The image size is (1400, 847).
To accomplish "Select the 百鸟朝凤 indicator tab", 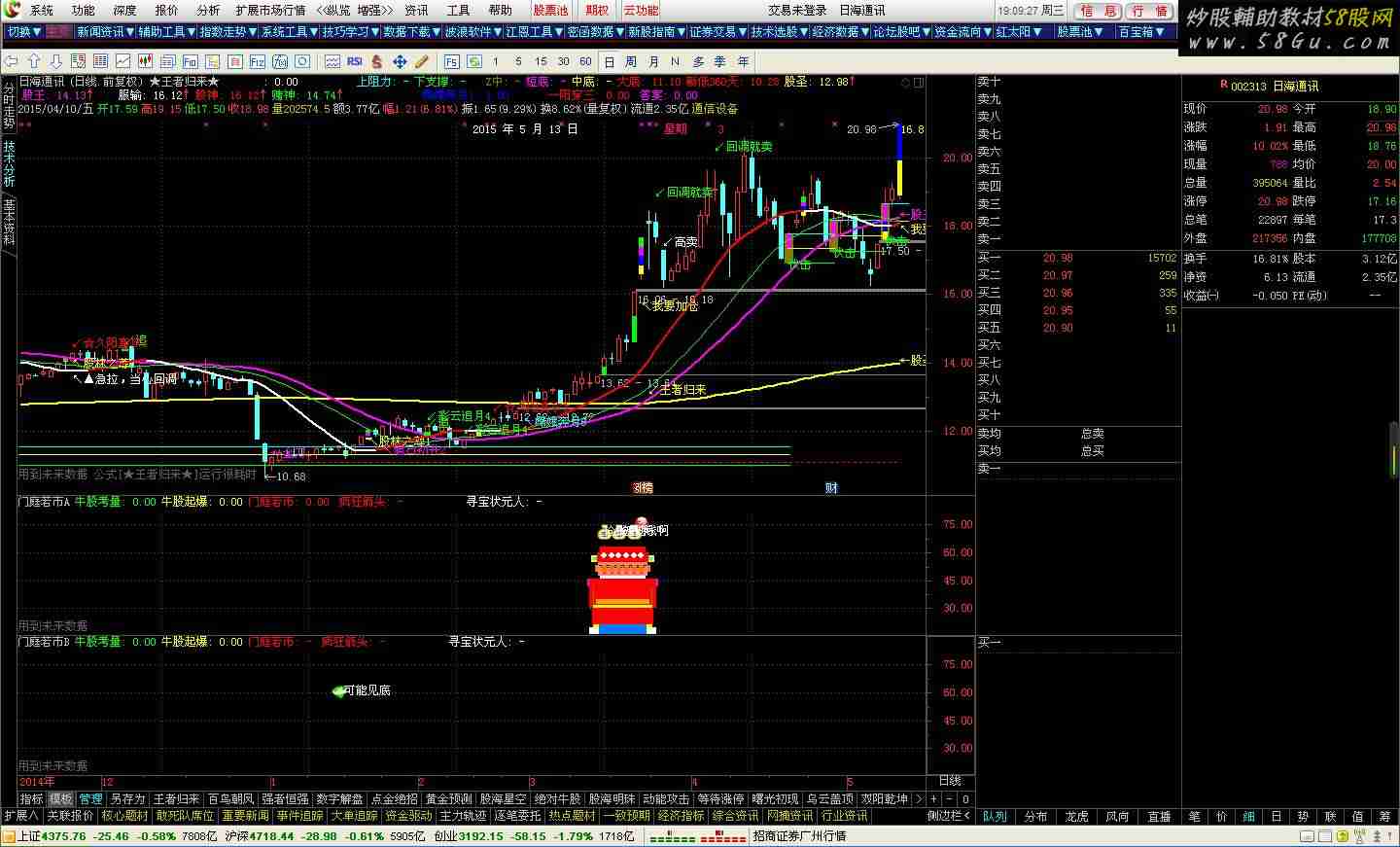I will point(230,799).
